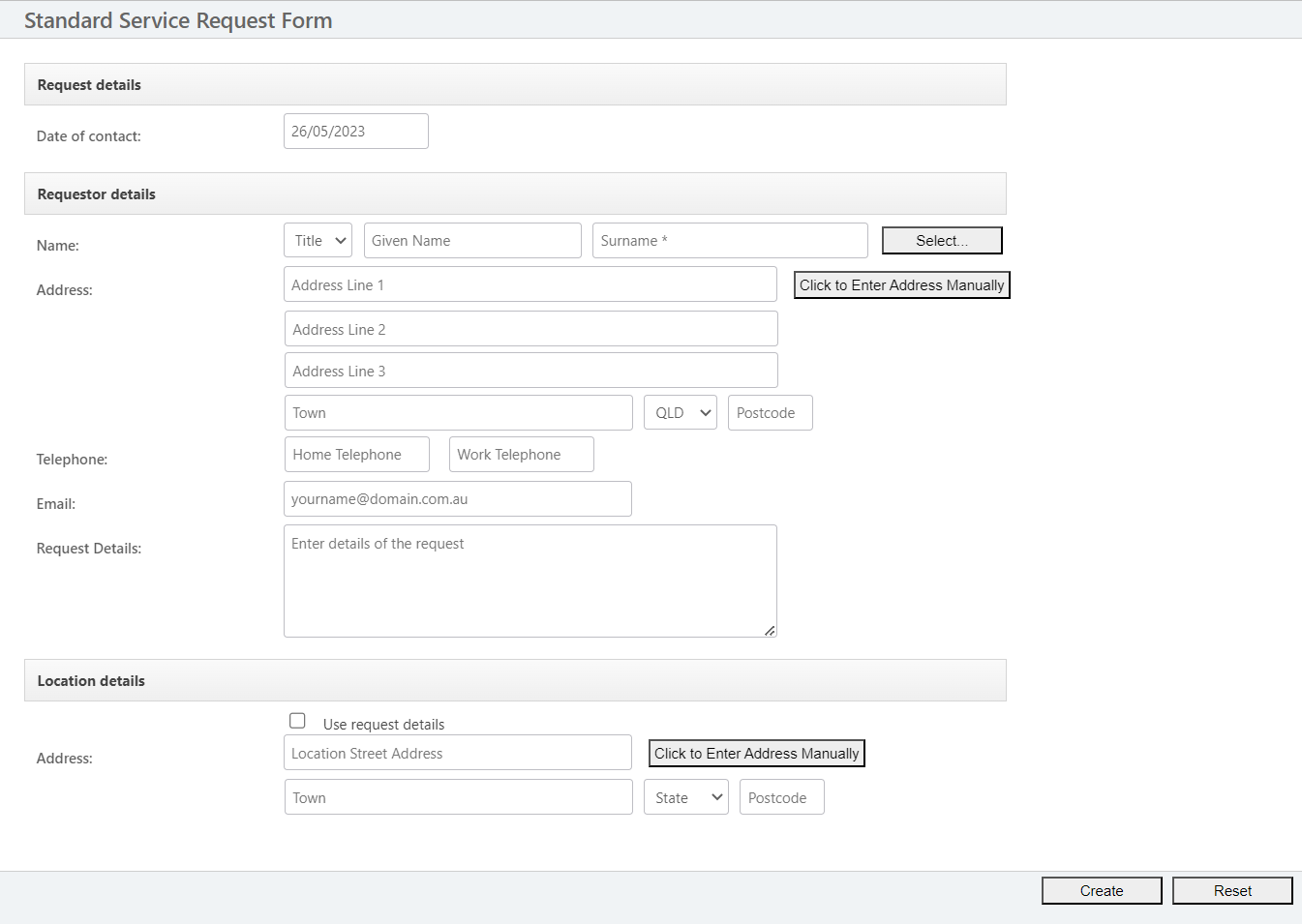Click the Request Details text area

pyautogui.click(x=530, y=581)
